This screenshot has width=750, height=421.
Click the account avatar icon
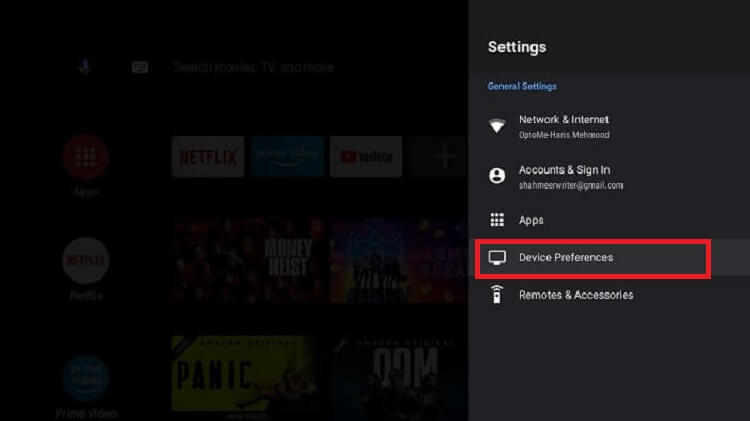[497, 176]
